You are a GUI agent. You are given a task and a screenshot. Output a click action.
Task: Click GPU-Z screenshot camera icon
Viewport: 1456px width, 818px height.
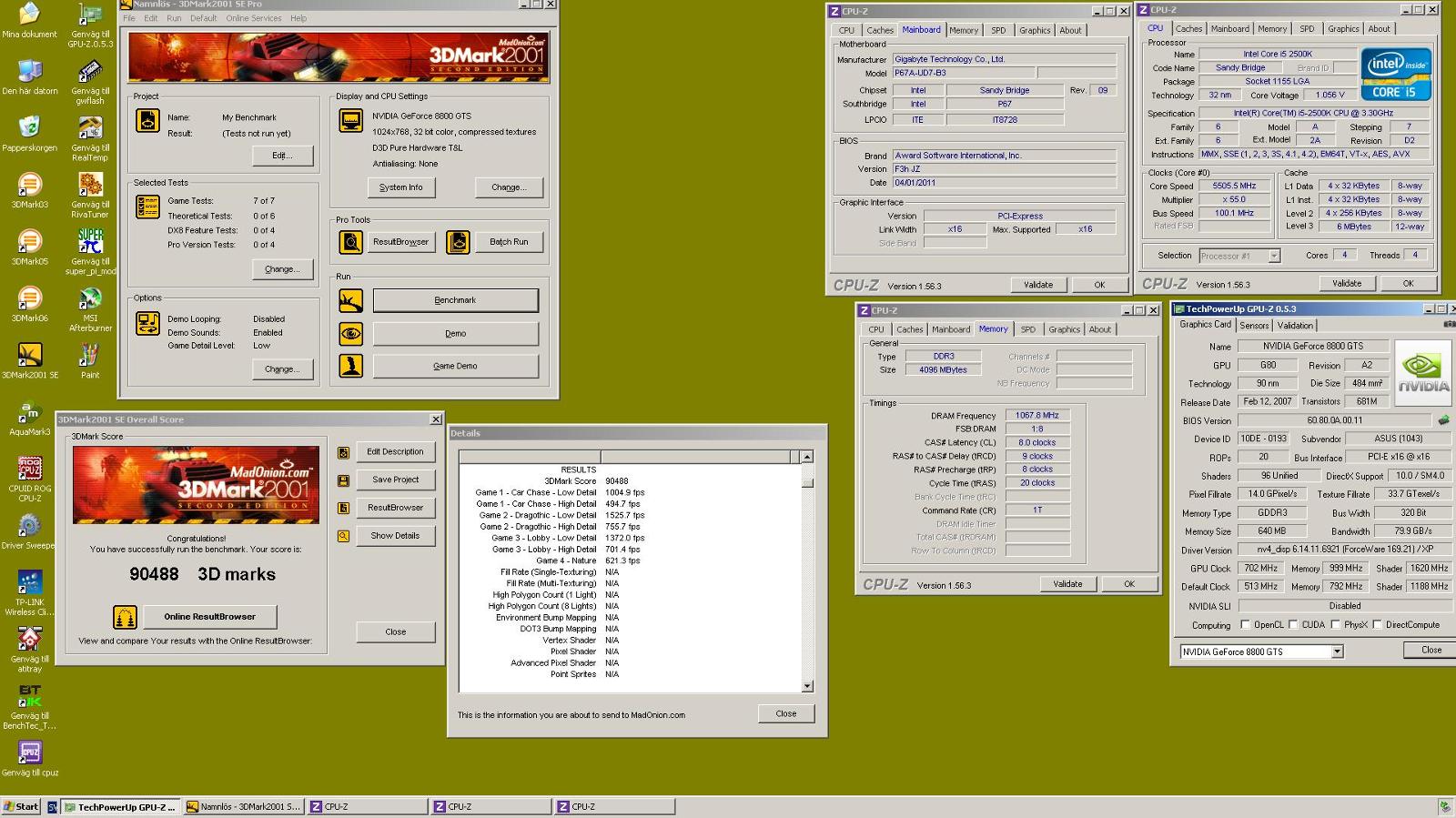pyautogui.click(x=1449, y=324)
